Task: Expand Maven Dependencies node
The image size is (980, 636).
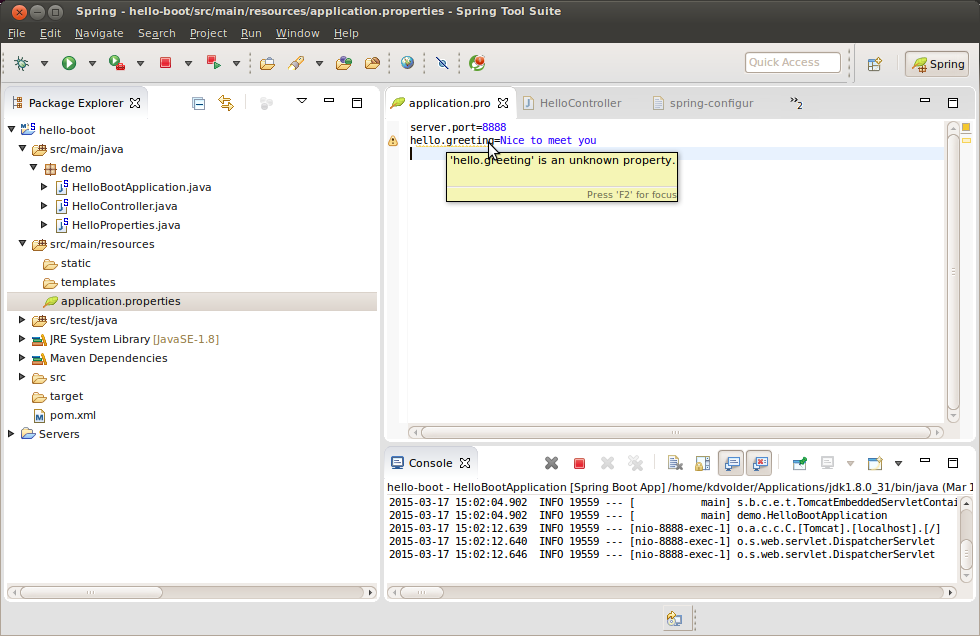Action: pyautogui.click(x=22, y=358)
